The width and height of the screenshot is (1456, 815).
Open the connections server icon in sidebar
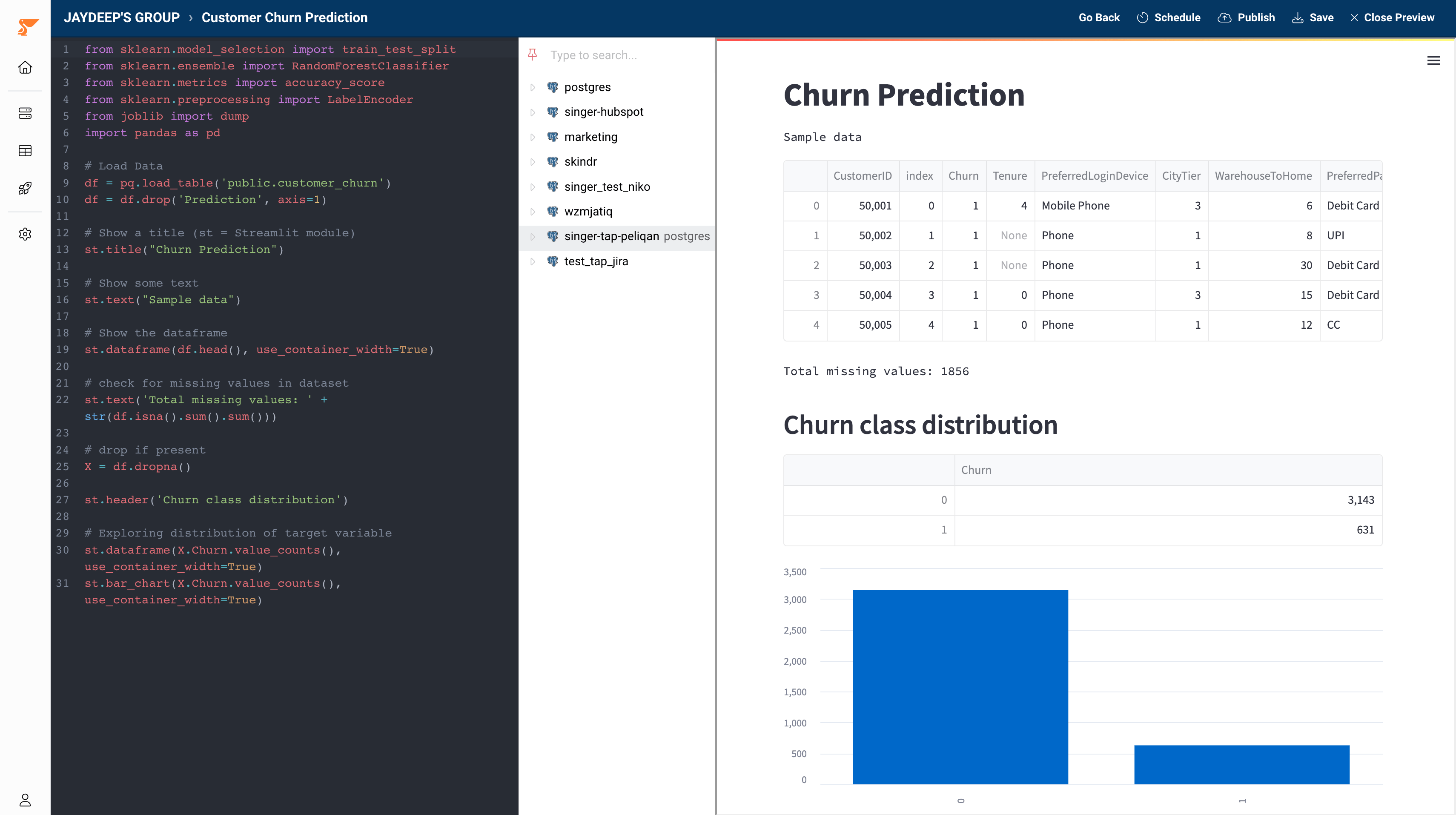point(25,113)
